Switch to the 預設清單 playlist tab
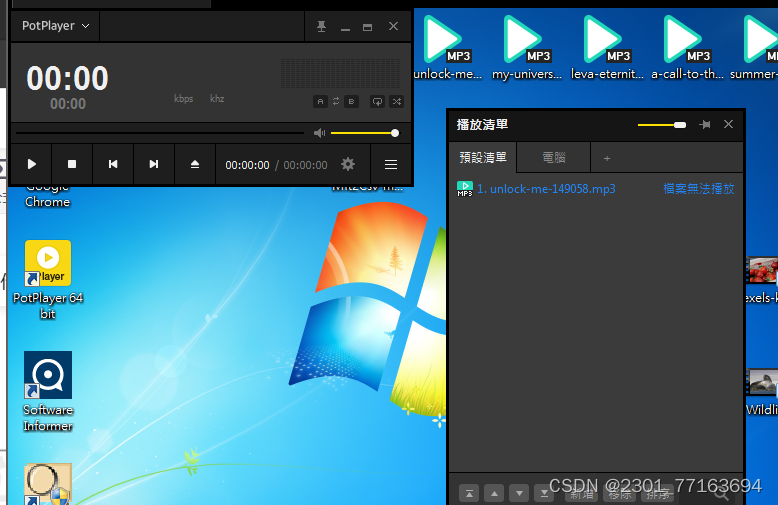The height and width of the screenshot is (505, 778). [x=483, y=158]
